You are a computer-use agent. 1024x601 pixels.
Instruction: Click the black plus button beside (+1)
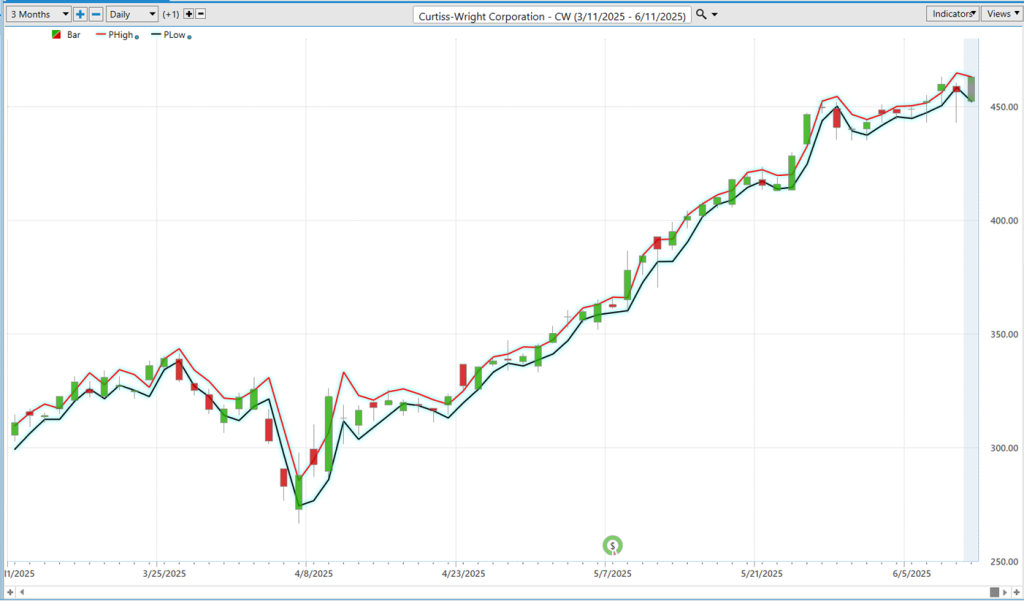point(188,14)
